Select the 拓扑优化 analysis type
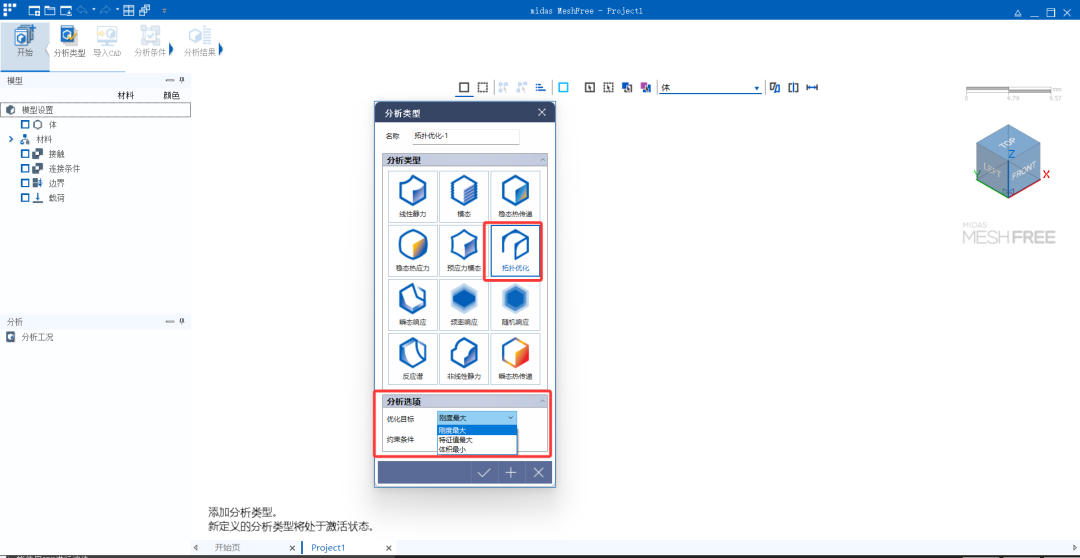This screenshot has height=558, width=1080. pos(515,250)
